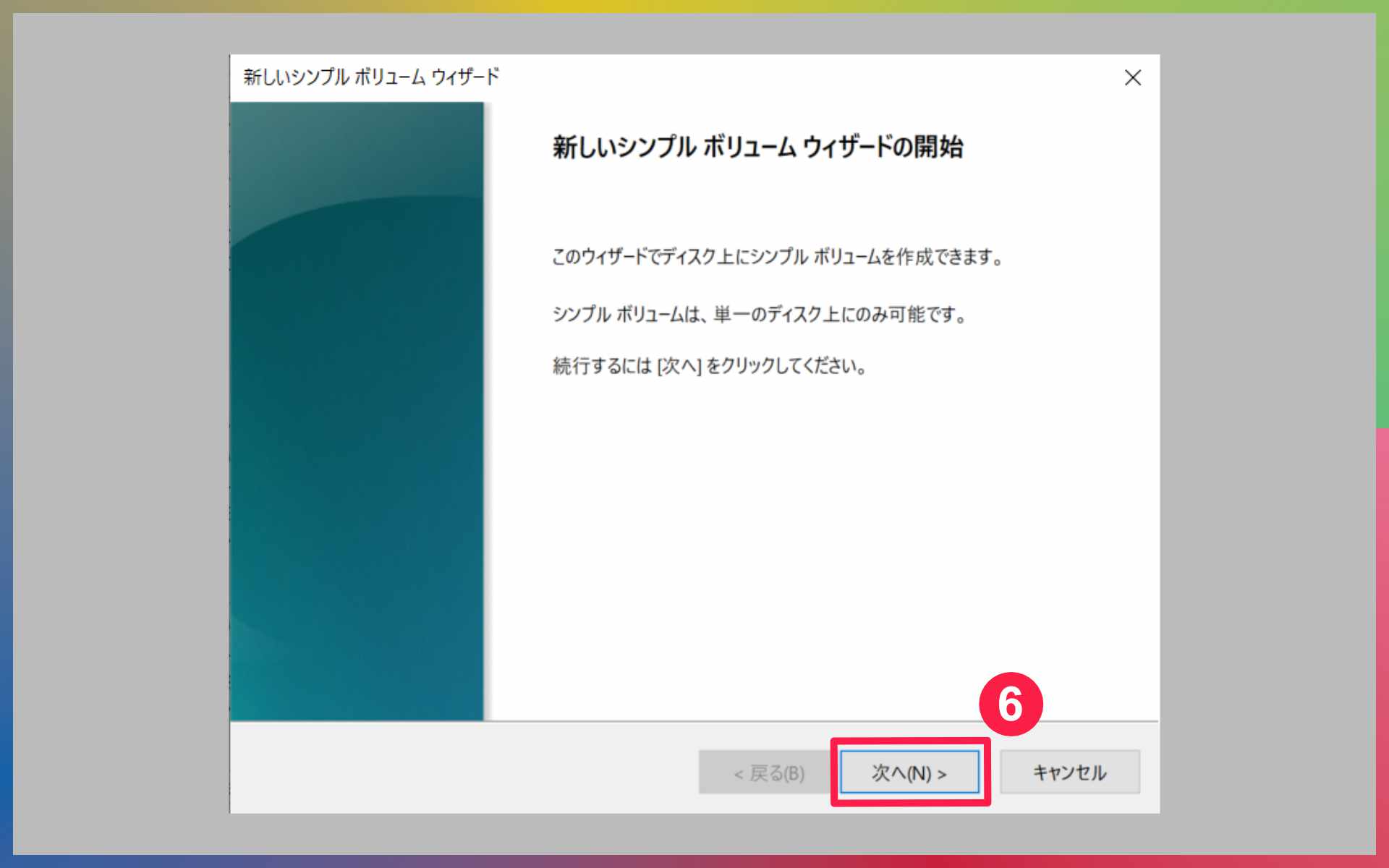Click the bold heading ending with の開始
This screenshot has height=868, width=1389.
point(757,147)
